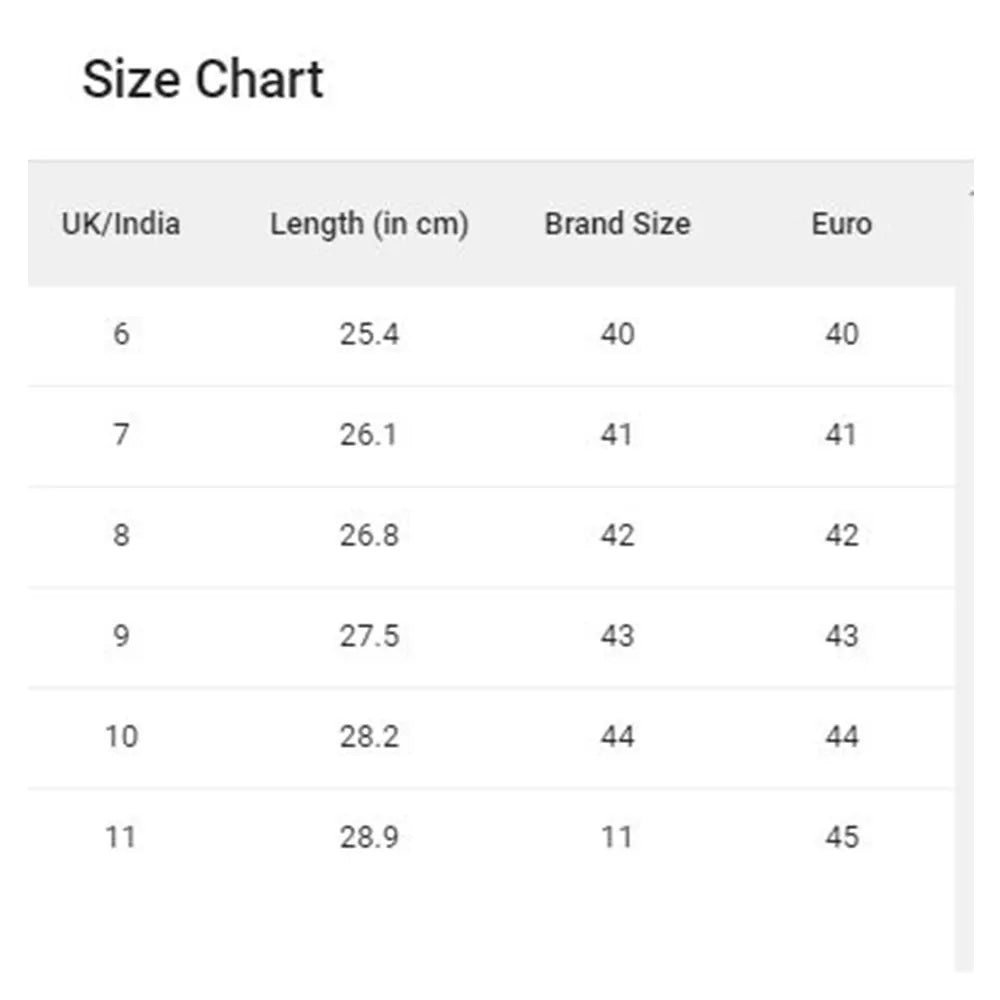
Task: Select the 27.5 length value
Action: pos(369,636)
